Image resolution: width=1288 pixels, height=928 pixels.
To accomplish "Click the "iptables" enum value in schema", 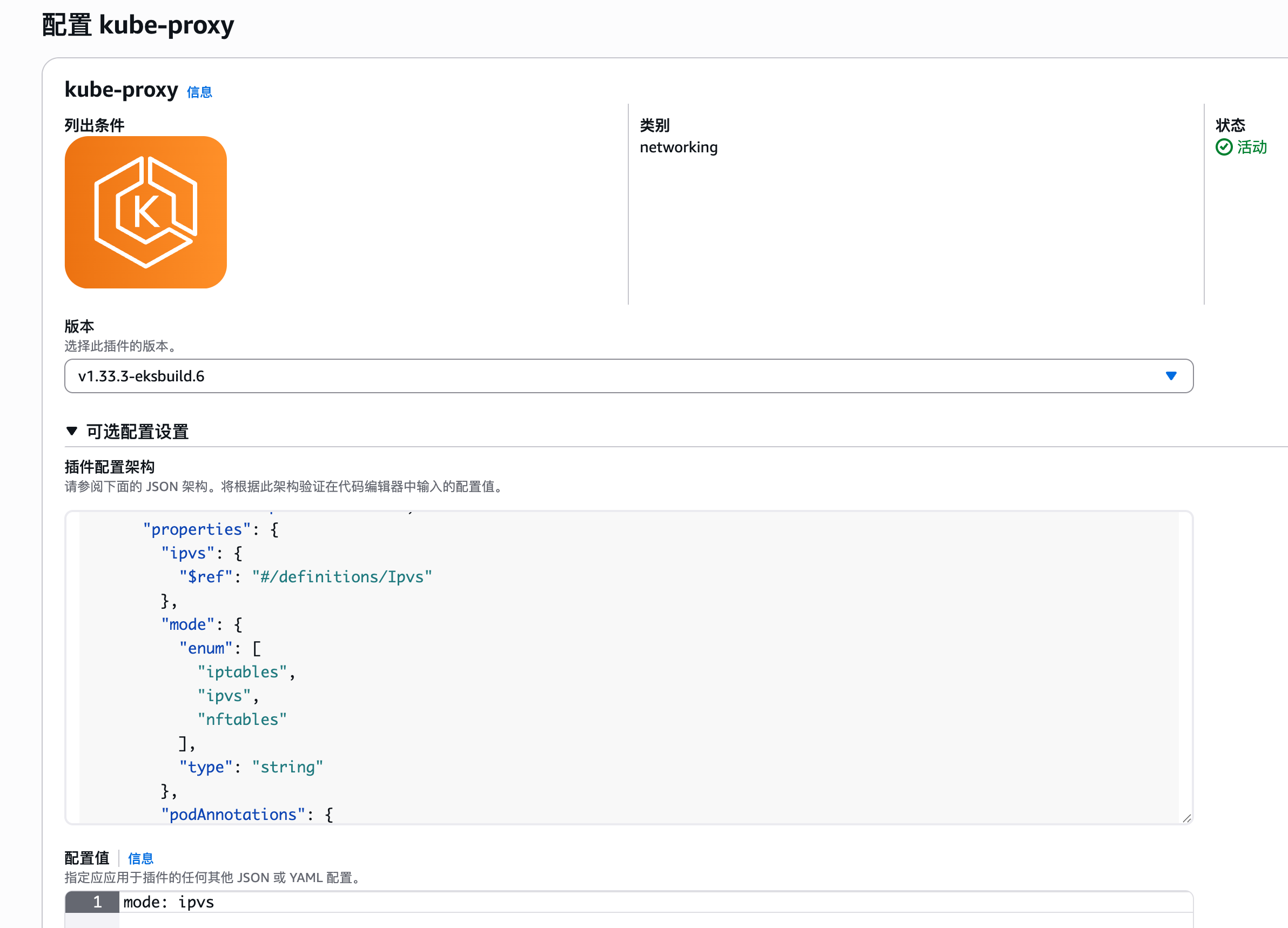I will [242, 672].
